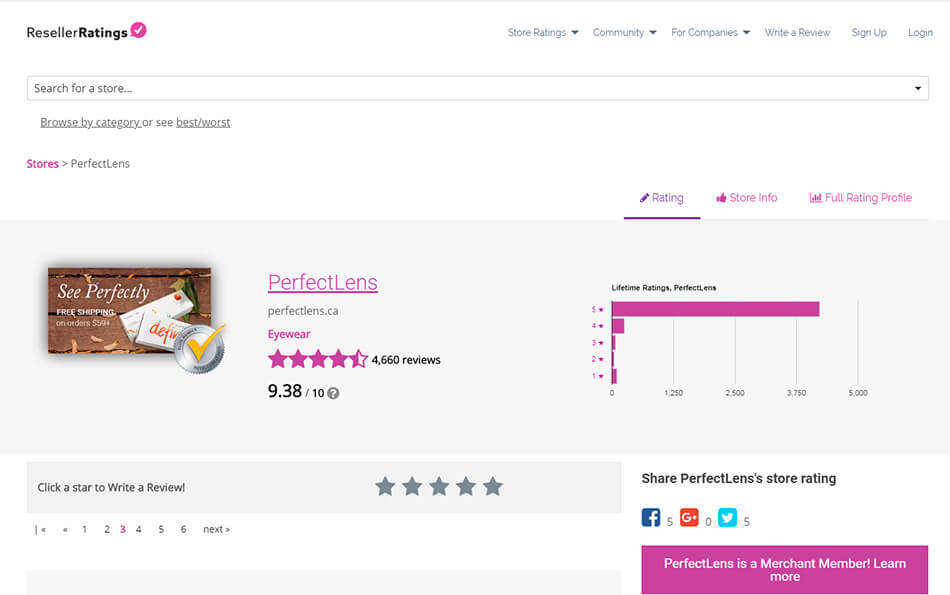
Task: Click Sign Up in navigation
Action: click(869, 32)
